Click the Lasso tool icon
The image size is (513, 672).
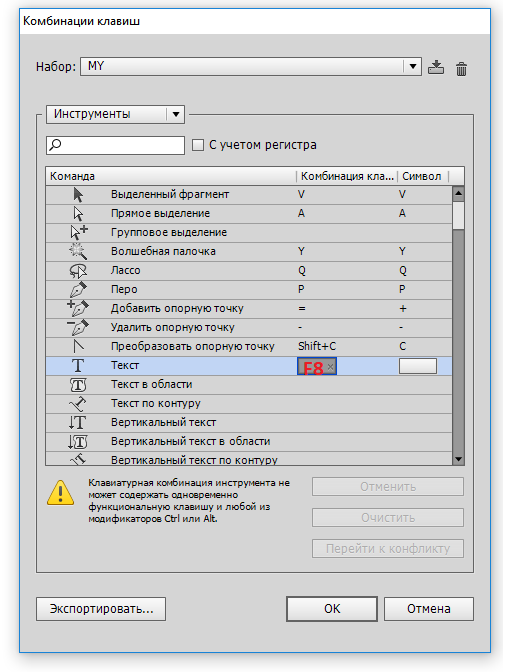[78, 270]
